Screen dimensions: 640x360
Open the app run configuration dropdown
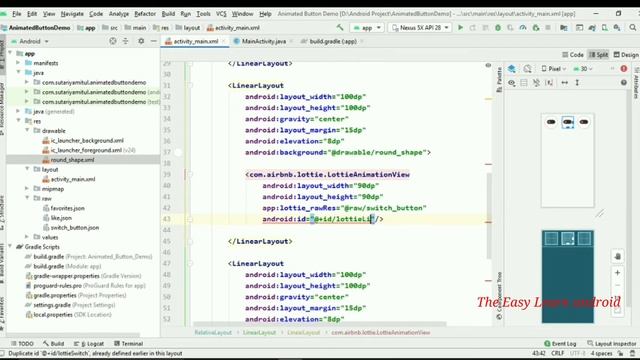(x=367, y=28)
